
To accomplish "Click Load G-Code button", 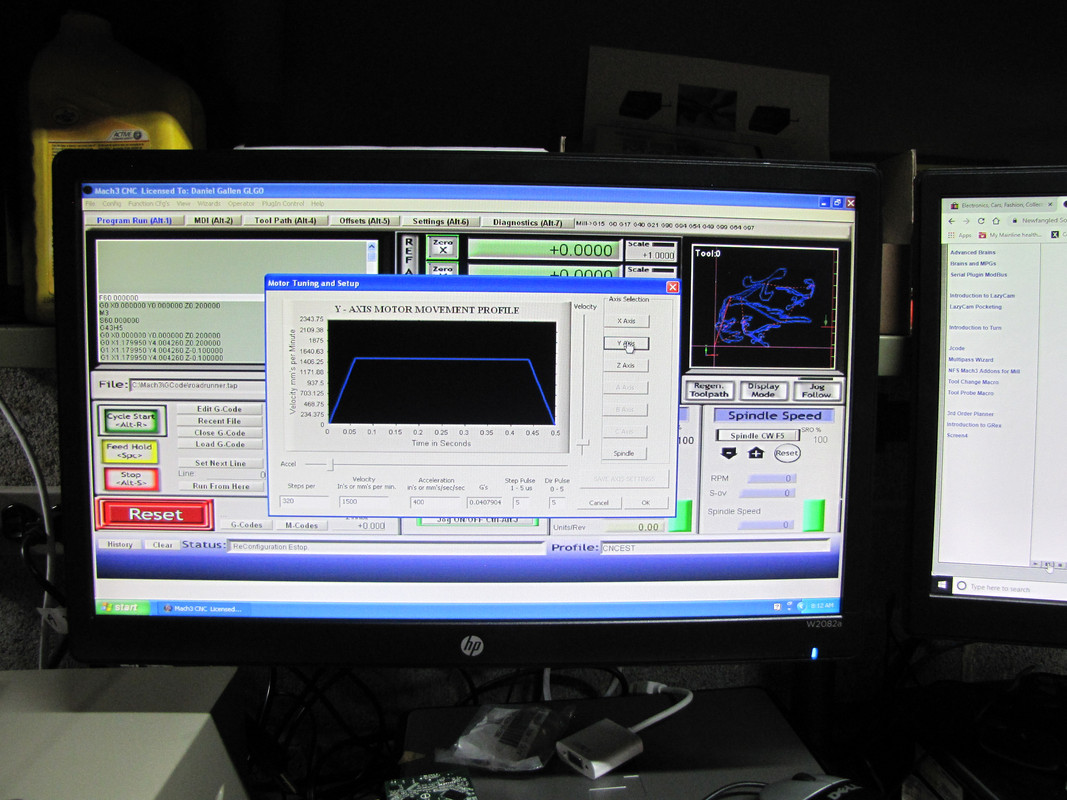I will (x=219, y=444).
